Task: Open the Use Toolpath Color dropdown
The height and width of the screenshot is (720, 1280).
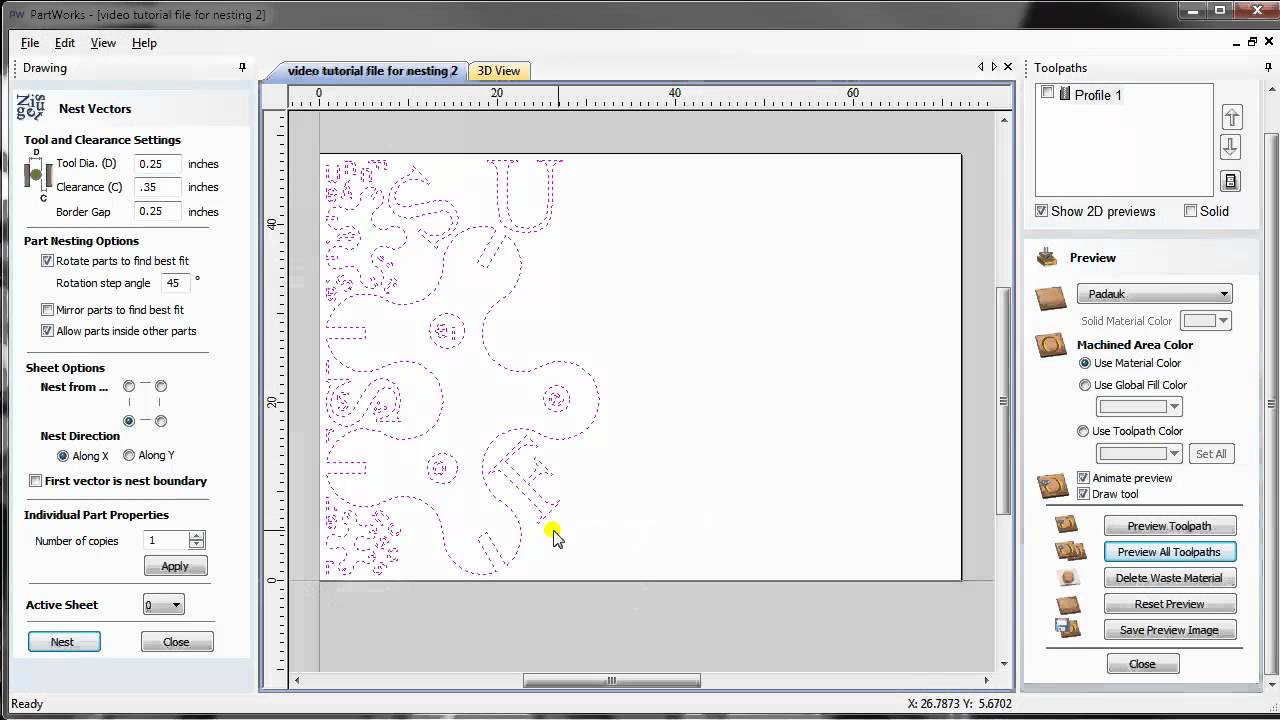Action: 1140,454
